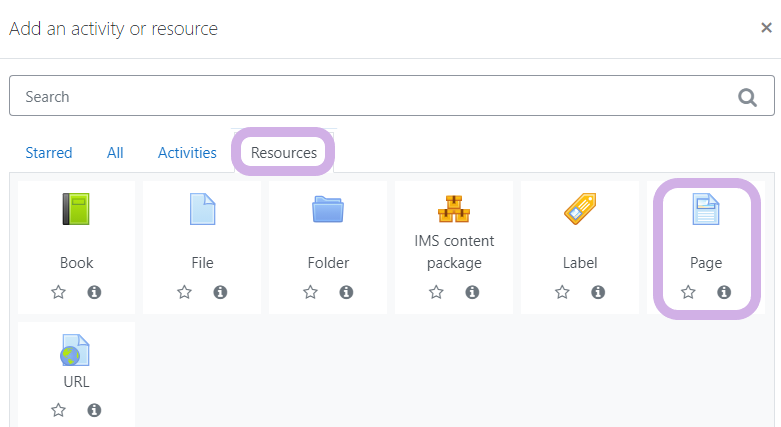Image resolution: width=781 pixels, height=427 pixels.
Task: Show info for the File resource
Action: click(220, 292)
